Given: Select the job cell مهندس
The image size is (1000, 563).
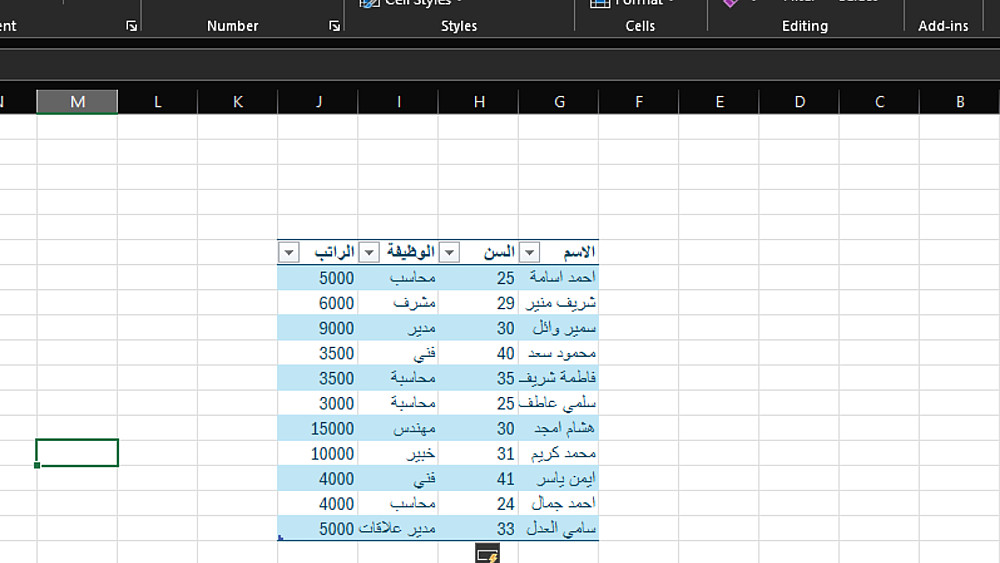Looking at the screenshot, I should 398,428.
